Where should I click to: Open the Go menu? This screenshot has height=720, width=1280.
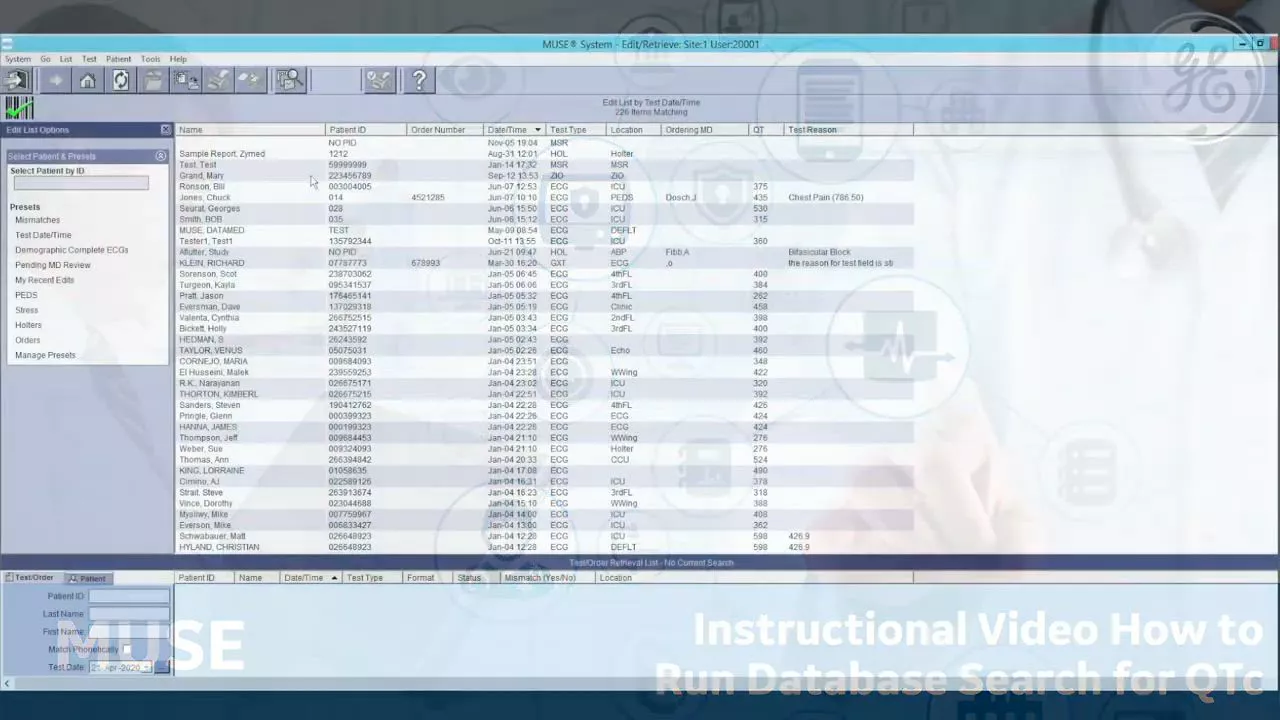coord(45,59)
